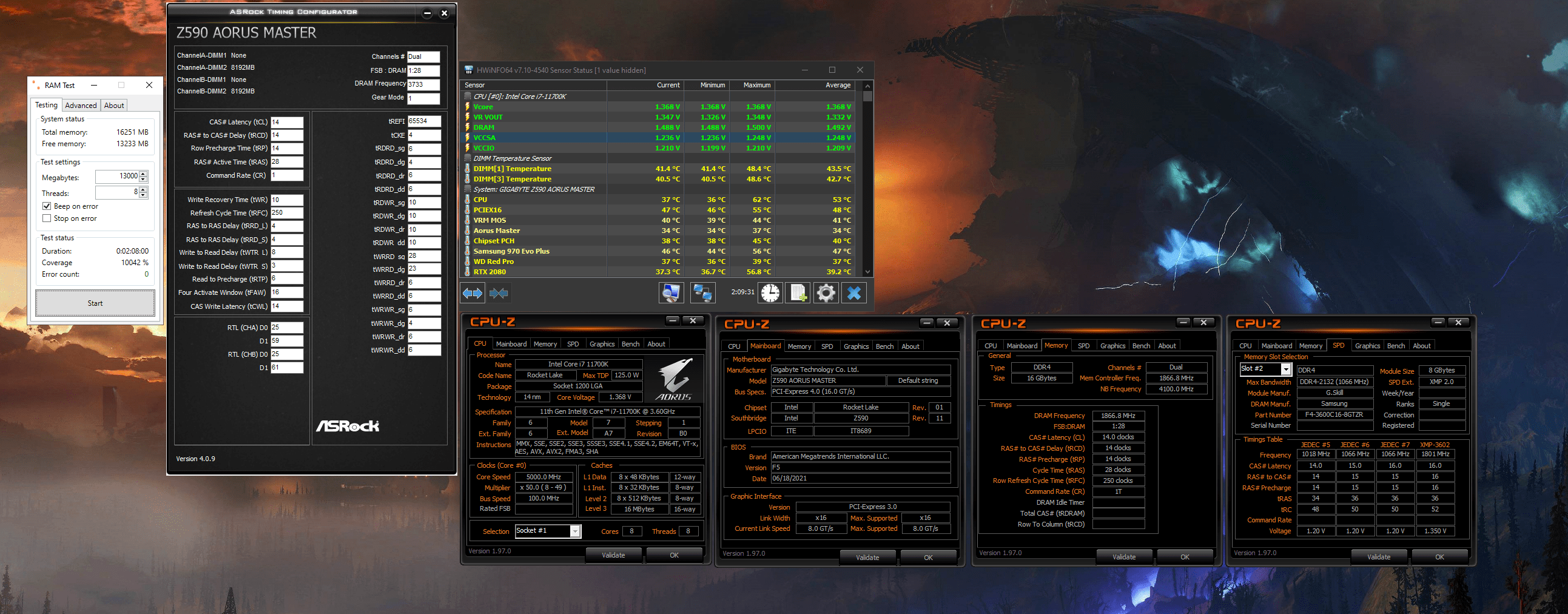Click Start button in RAM Test
1568x614 pixels.
pos(95,303)
